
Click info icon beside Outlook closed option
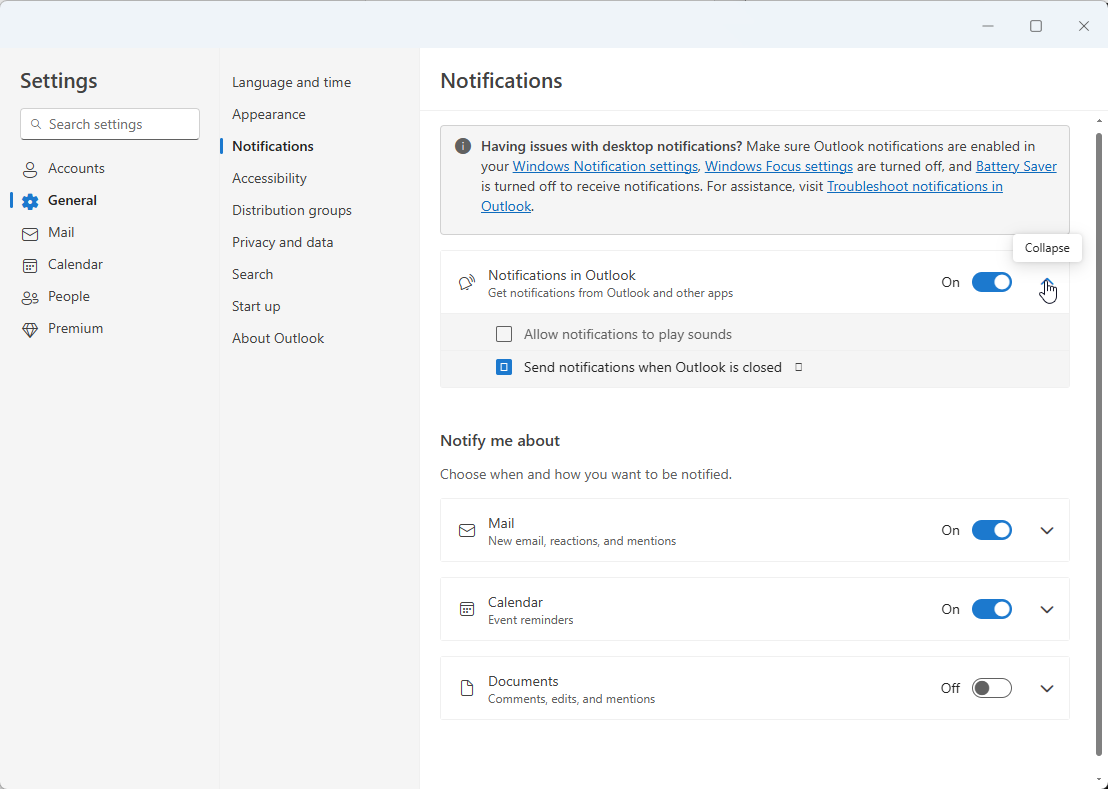(798, 367)
